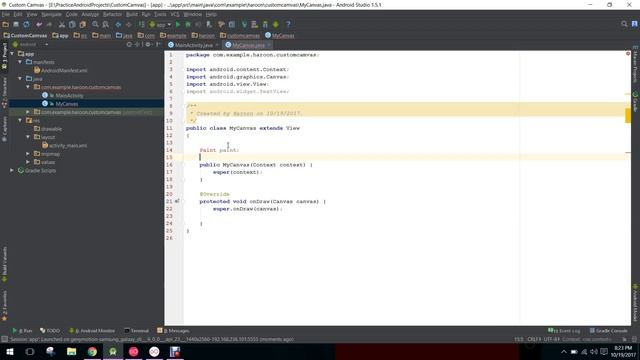The image size is (640, 360).
Task: Open the Refactor menu
Action: coord(112,14)
